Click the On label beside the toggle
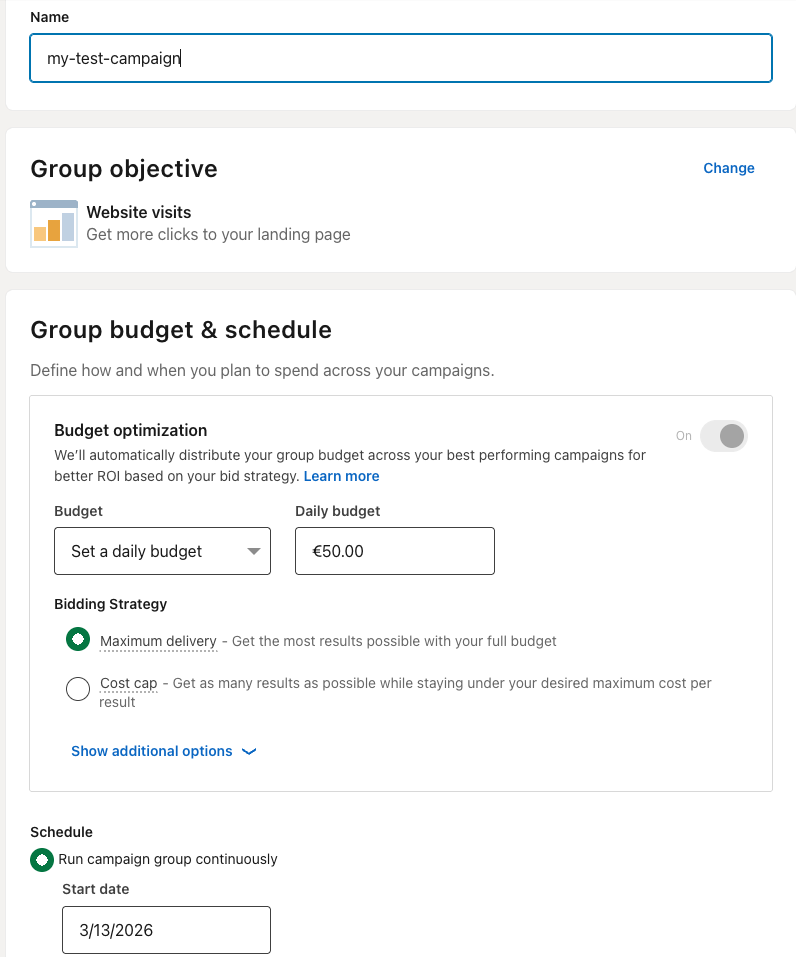The image size is (796, 957). [x=683, y=436]
